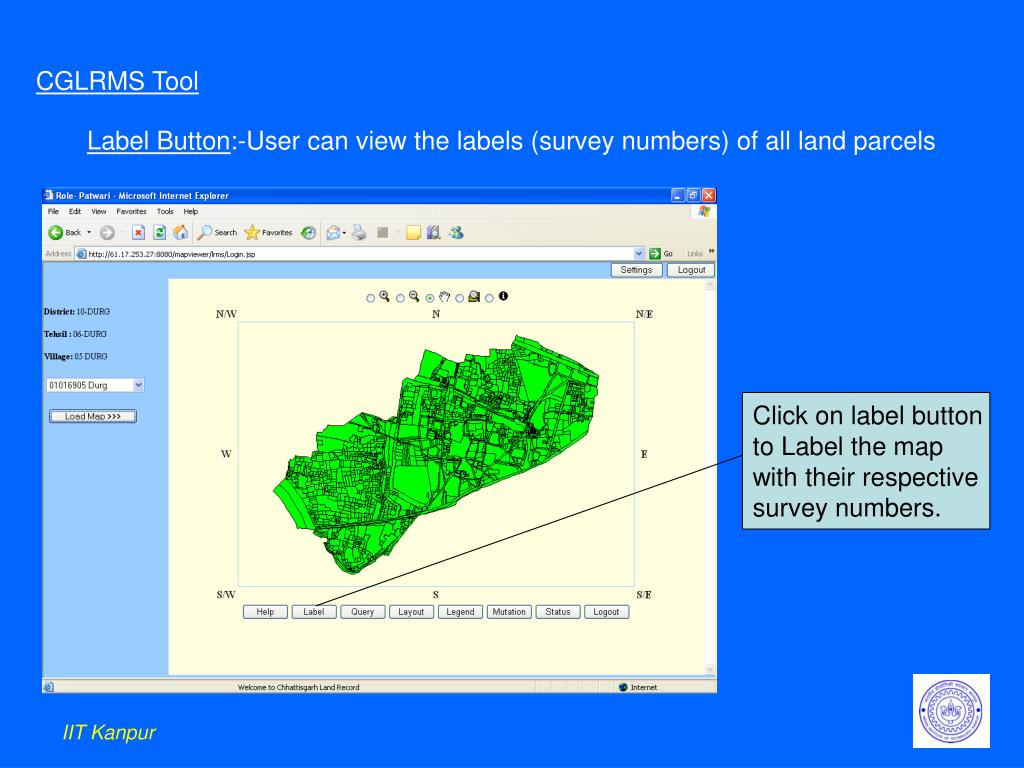Refresh the page using the toolbar icon

[x=160, y=232]
